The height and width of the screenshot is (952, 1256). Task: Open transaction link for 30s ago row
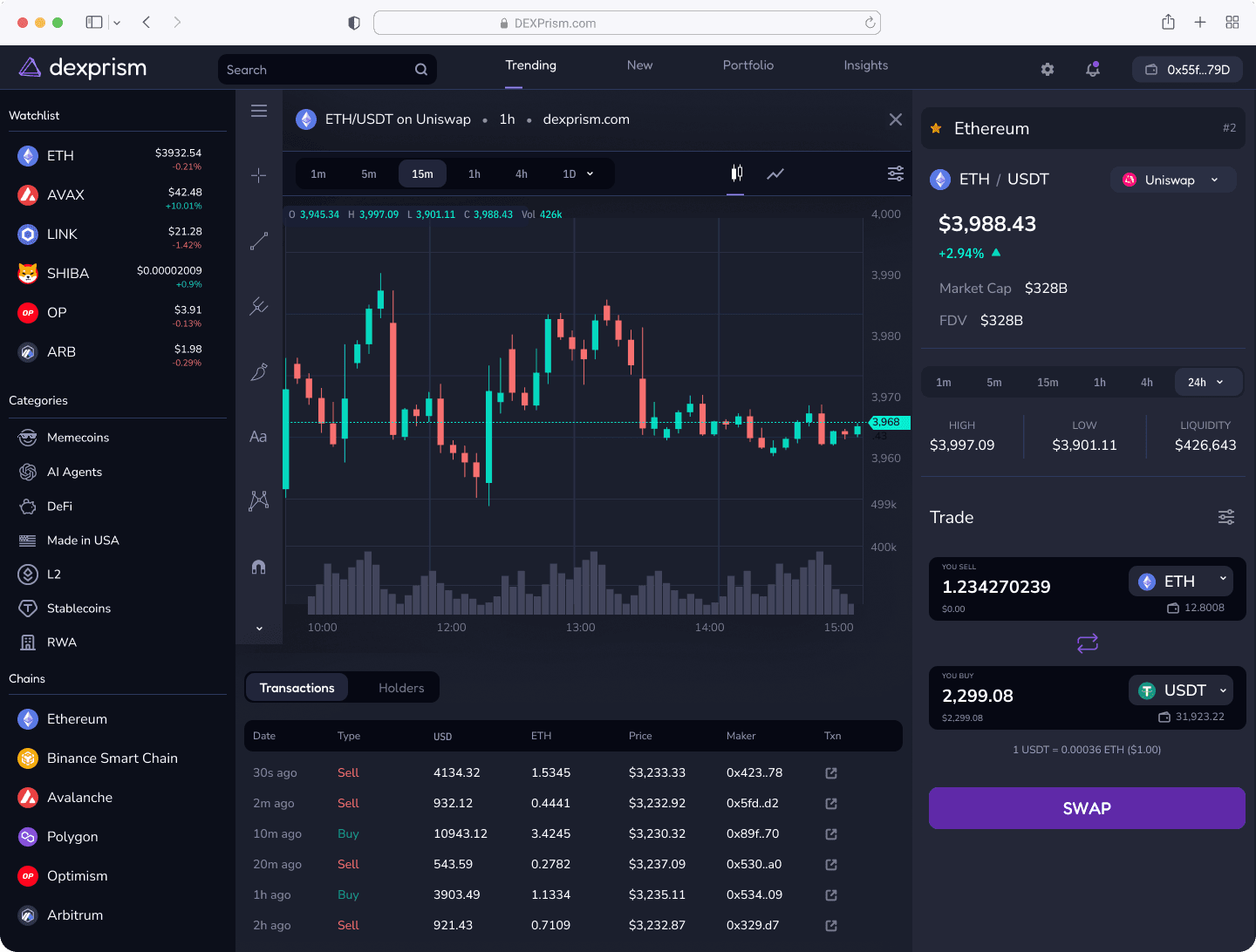831,773
